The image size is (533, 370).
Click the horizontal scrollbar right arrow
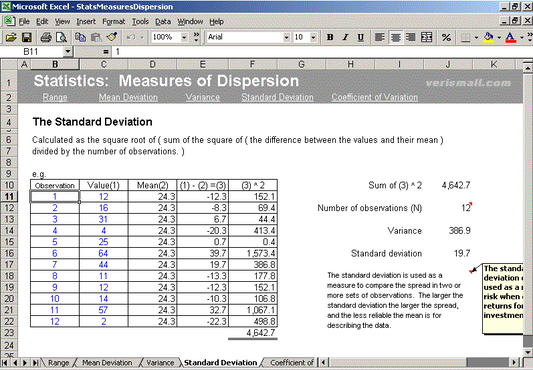point(514,363)
